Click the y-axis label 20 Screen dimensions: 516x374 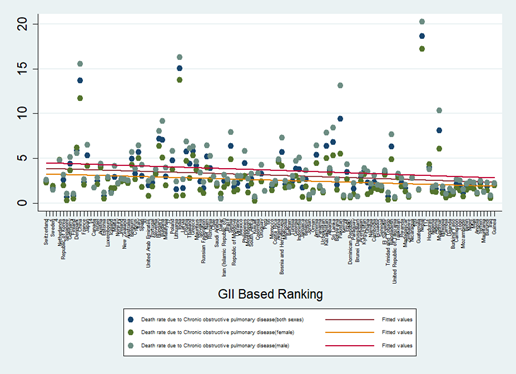tap(23, 24)
